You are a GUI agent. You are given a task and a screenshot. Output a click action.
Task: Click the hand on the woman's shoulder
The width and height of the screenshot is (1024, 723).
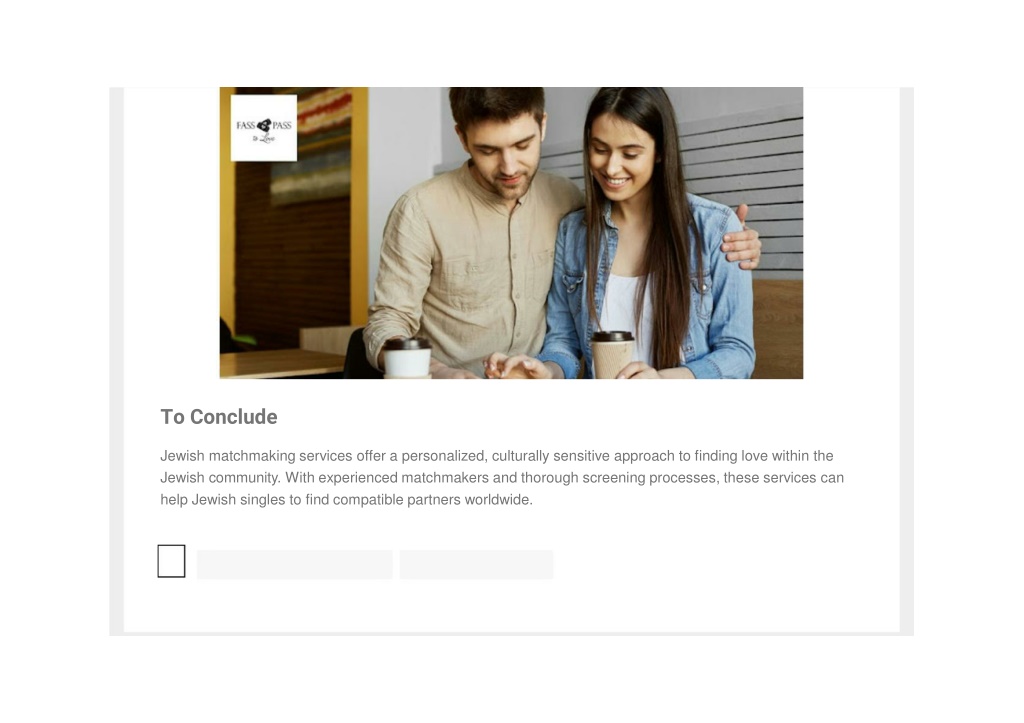[x=741, y=238]
